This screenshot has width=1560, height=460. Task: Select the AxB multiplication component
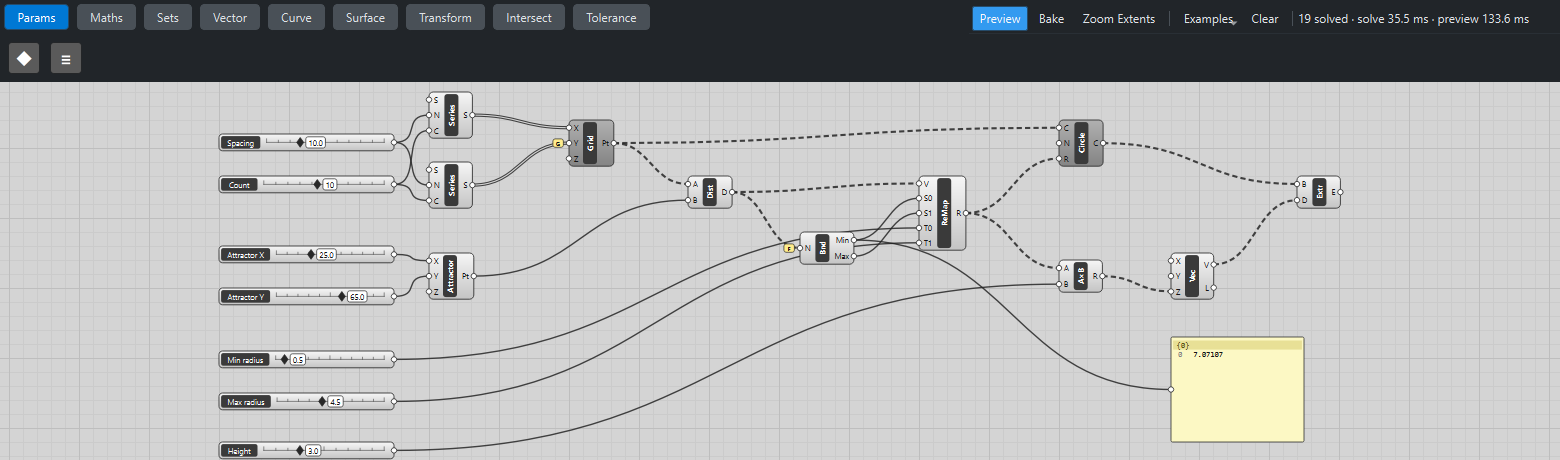[x=1081, y=275]
